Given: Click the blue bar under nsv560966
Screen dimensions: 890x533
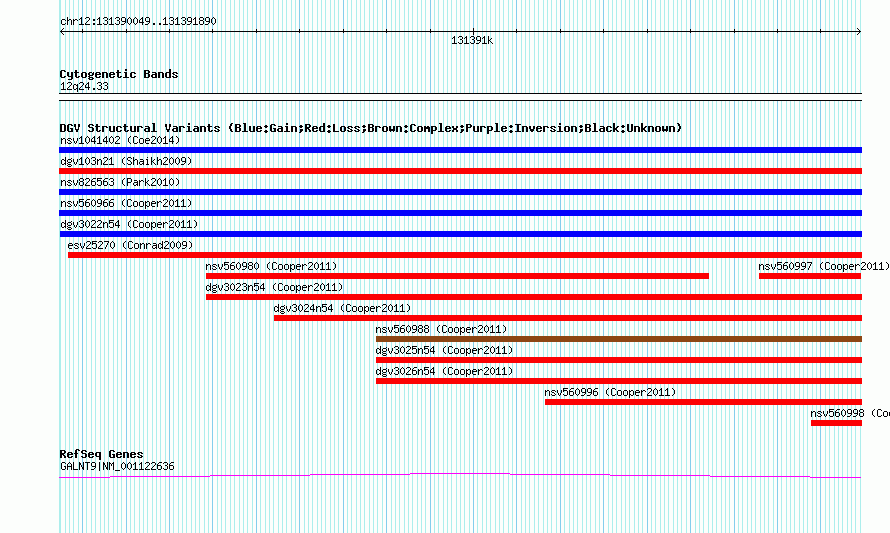Looking at the screenshot, I should [x=460, y=213].
